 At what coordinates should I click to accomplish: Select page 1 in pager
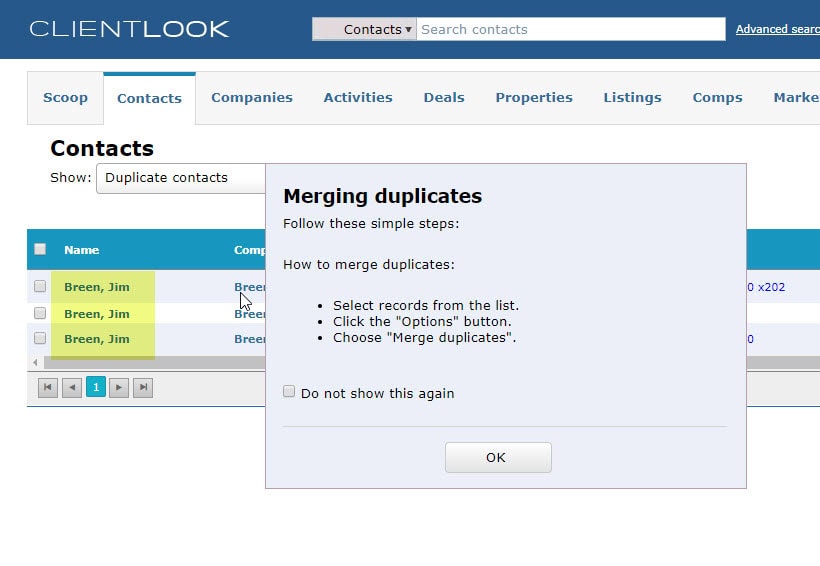96,387
